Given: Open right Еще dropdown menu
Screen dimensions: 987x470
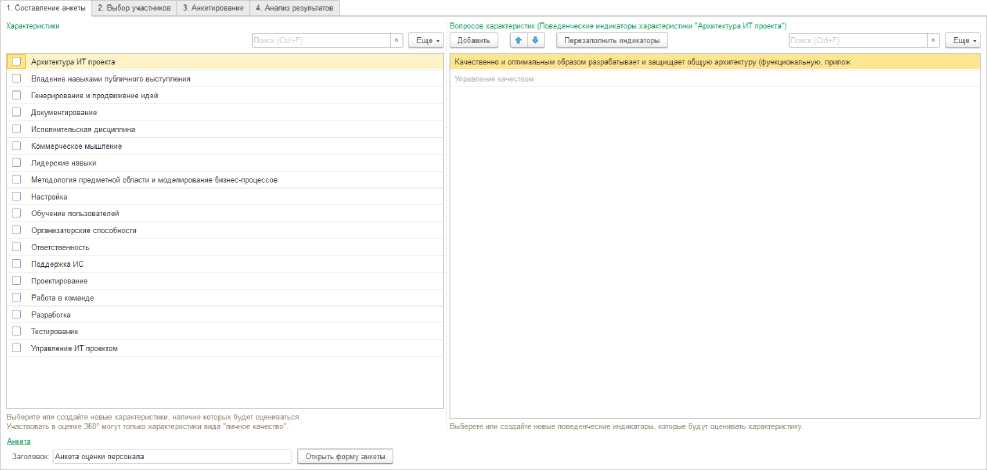Looking at the screenshot, I should coord(962,40).
